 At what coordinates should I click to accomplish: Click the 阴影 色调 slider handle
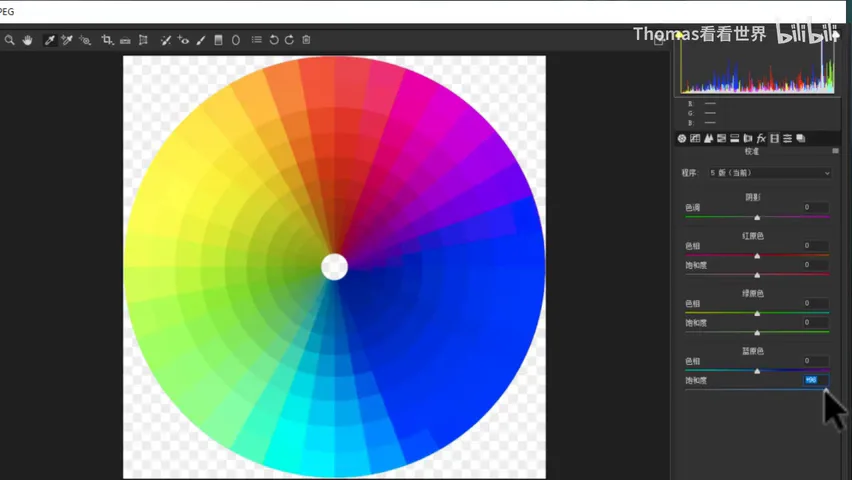click(757, 217)
